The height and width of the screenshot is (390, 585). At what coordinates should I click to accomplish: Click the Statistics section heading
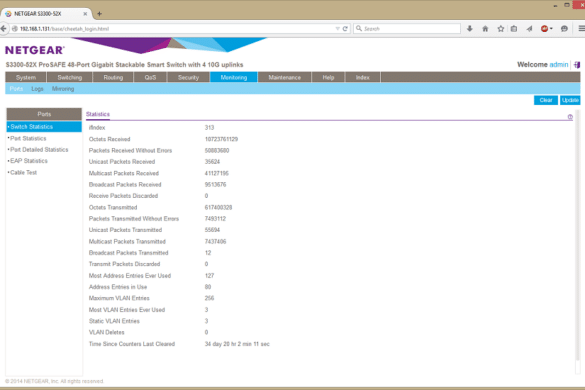(98, 114)
